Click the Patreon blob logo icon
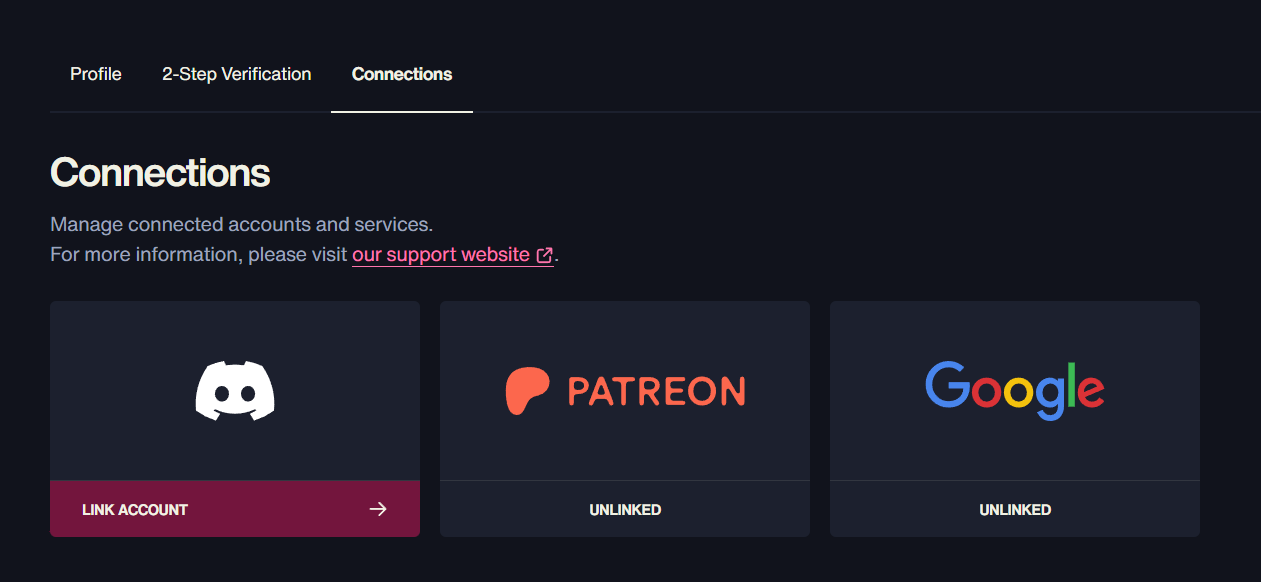The width and height of the screenshot is (1261, 582). (x=529, y=390)
